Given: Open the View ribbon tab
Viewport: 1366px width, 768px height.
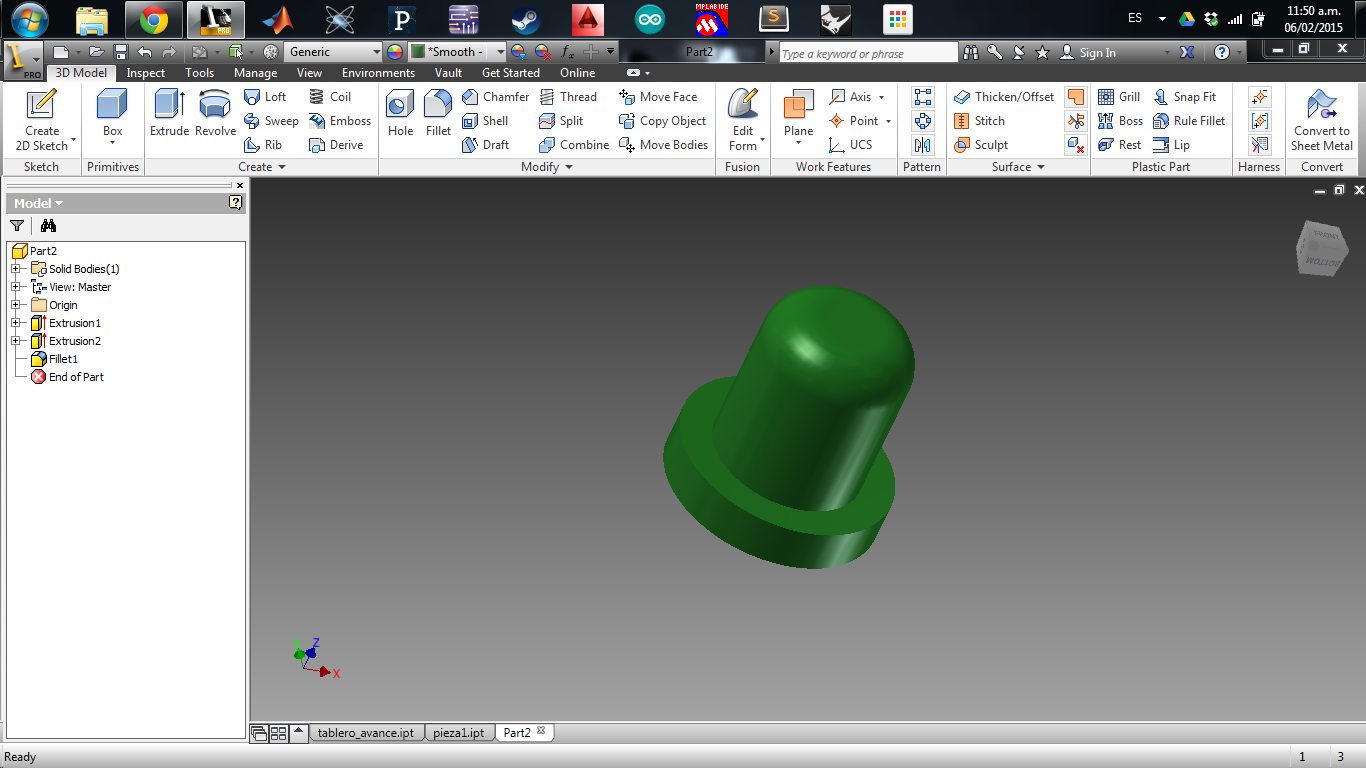Looking at the screenshot, I should pyautogui.click(x=309, y=73).
